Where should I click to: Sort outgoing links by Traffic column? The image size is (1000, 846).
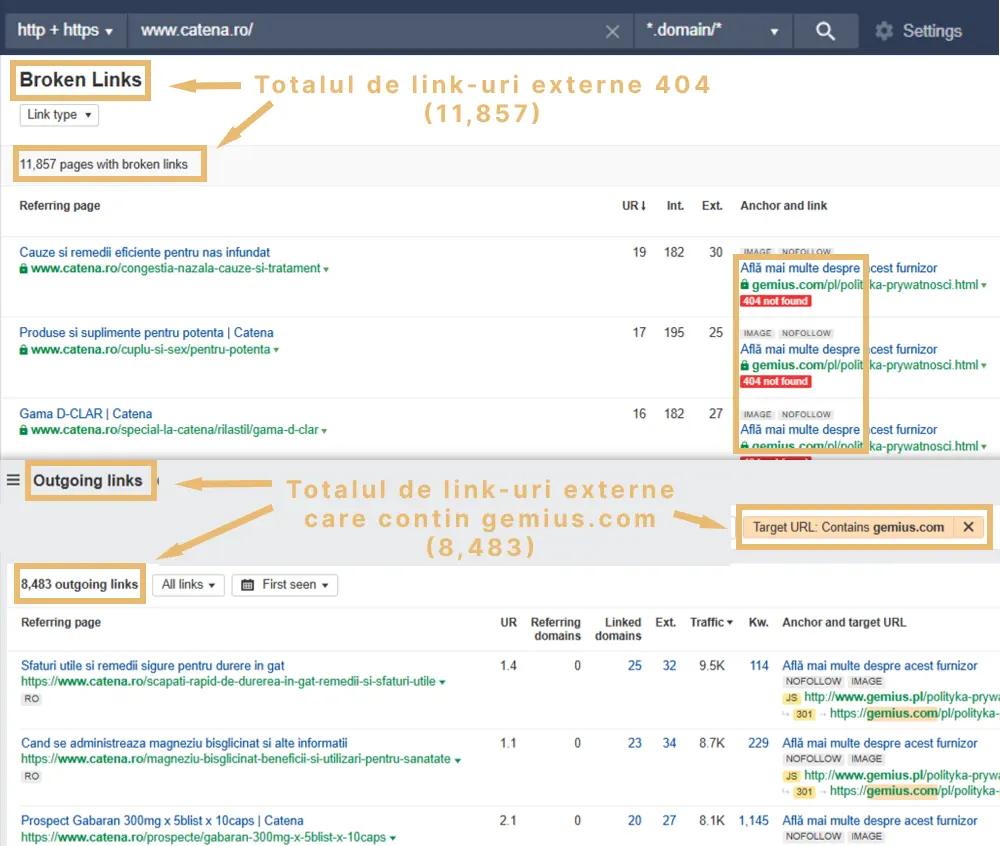click(x=710, y=622)
